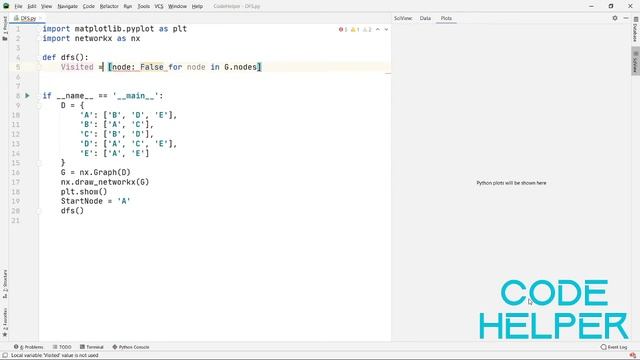The image size is (640, 360).
Task: Open the Problems tool window
Action: (29, 347)
